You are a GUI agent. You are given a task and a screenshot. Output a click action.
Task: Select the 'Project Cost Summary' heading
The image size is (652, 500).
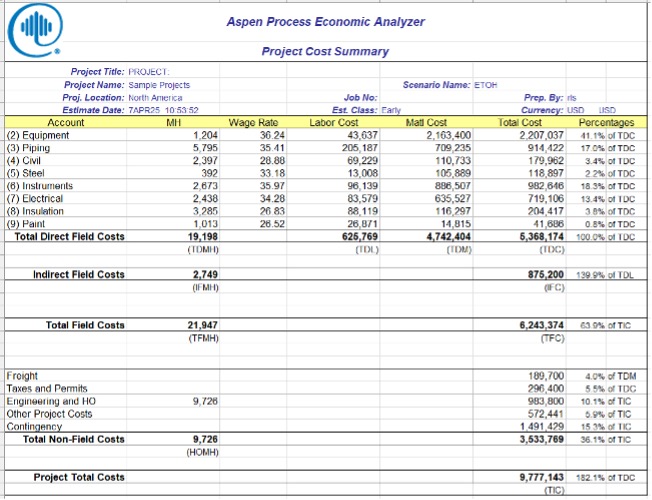tap(325, 51)
